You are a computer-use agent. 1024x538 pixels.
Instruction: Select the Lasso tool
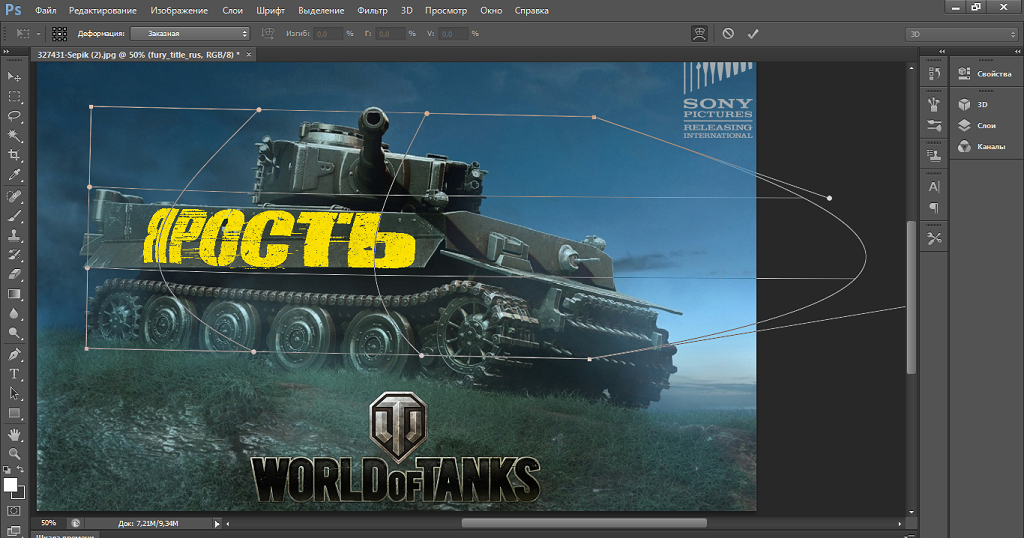[x=14, y=116]
